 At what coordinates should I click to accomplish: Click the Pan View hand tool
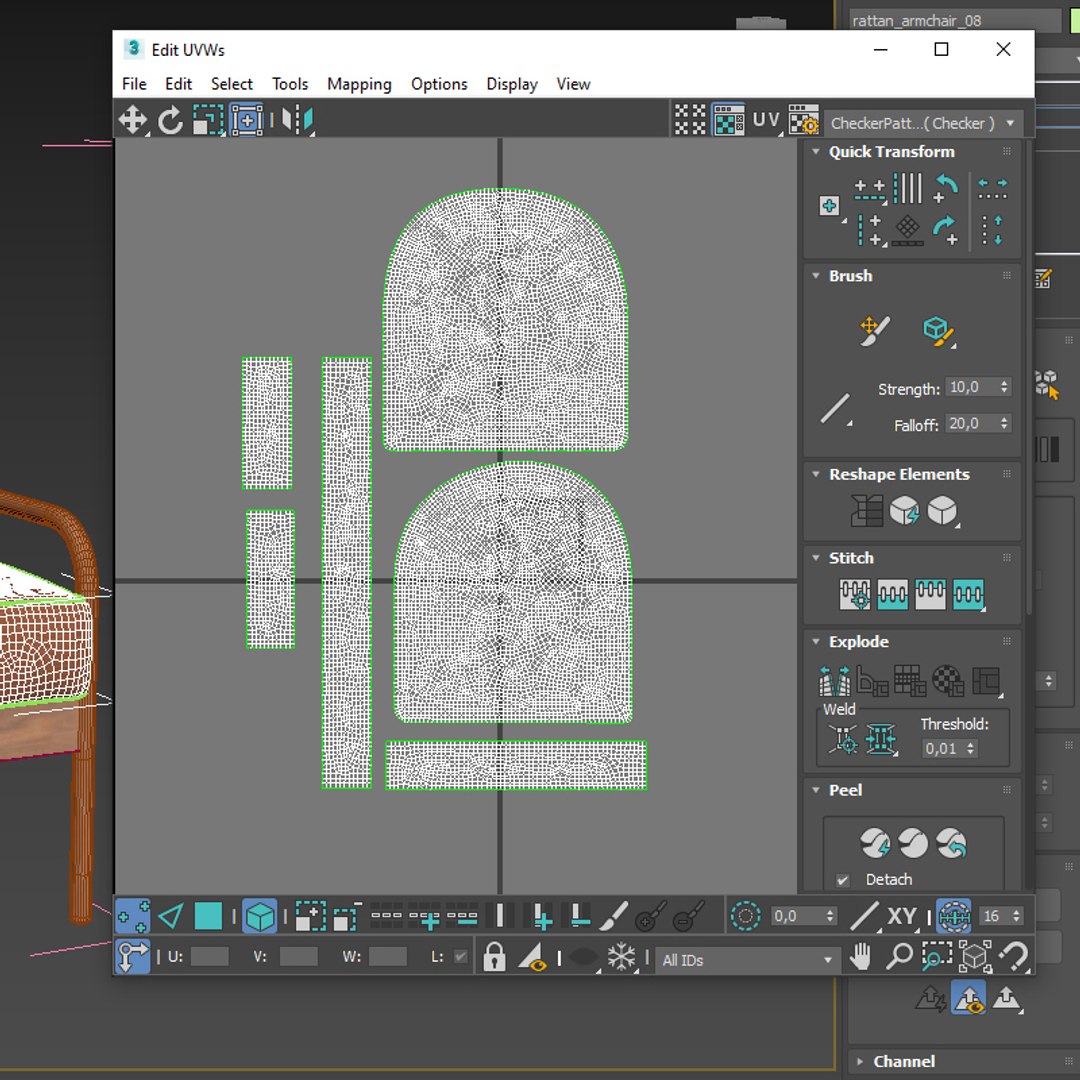861,957
